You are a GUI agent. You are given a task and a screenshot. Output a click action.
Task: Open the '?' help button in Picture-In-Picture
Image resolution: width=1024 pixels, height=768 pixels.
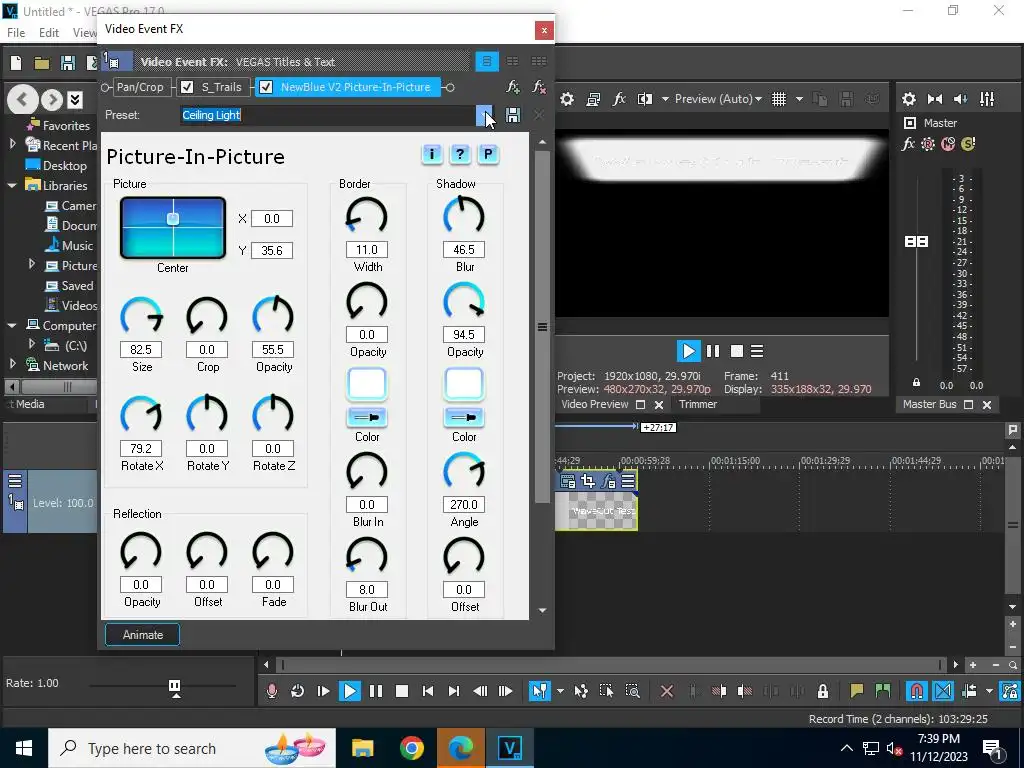(460, 154)
